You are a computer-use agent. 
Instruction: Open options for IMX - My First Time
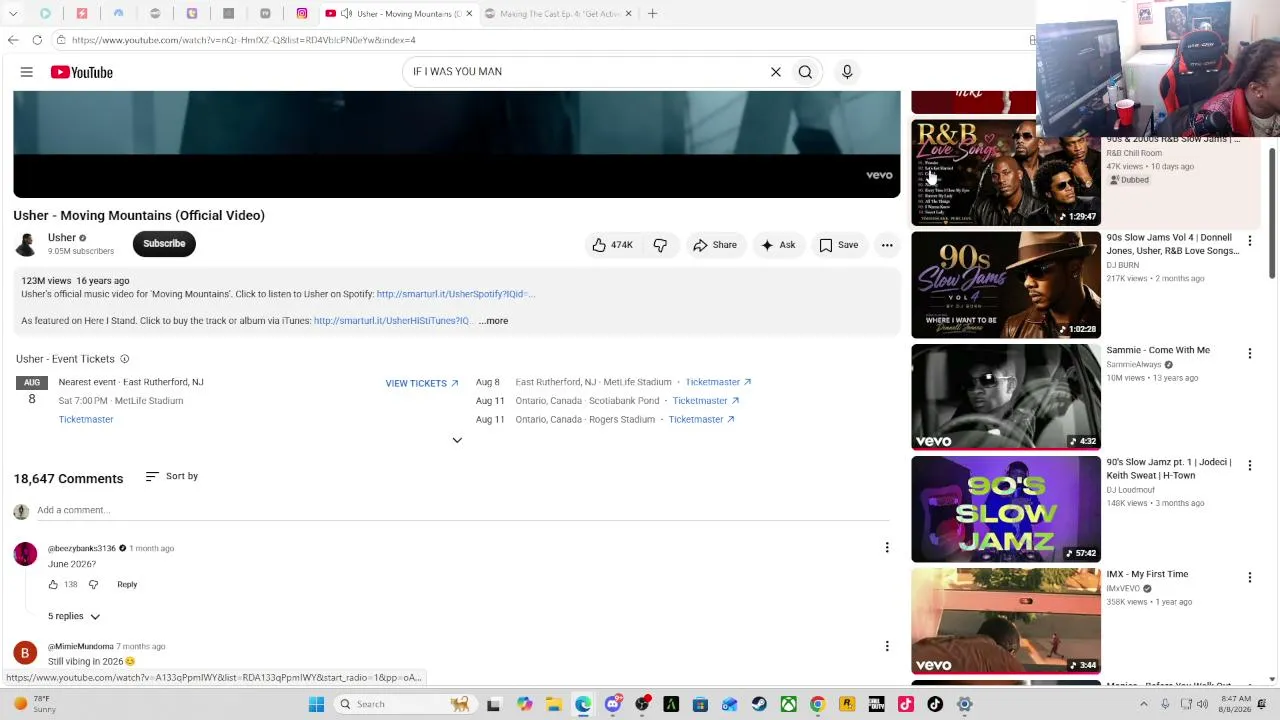1249,577
